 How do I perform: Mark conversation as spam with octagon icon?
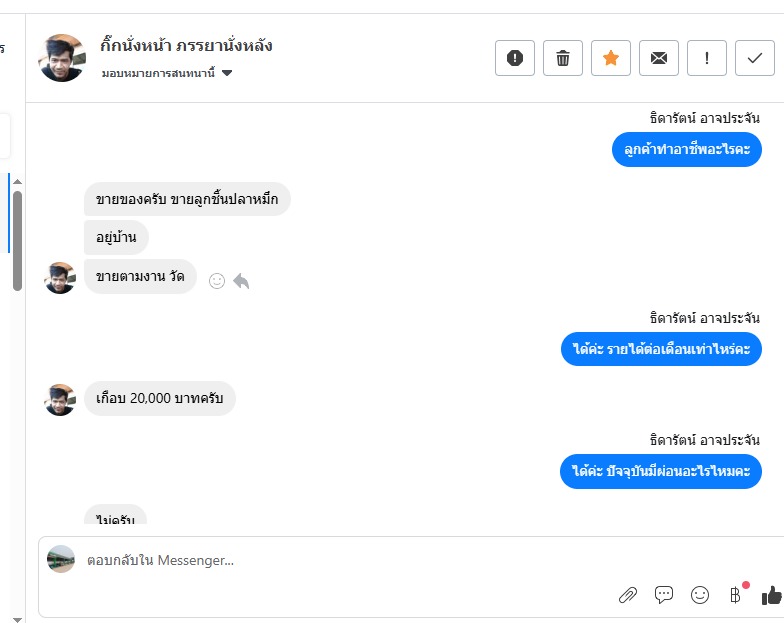(515, 58)
